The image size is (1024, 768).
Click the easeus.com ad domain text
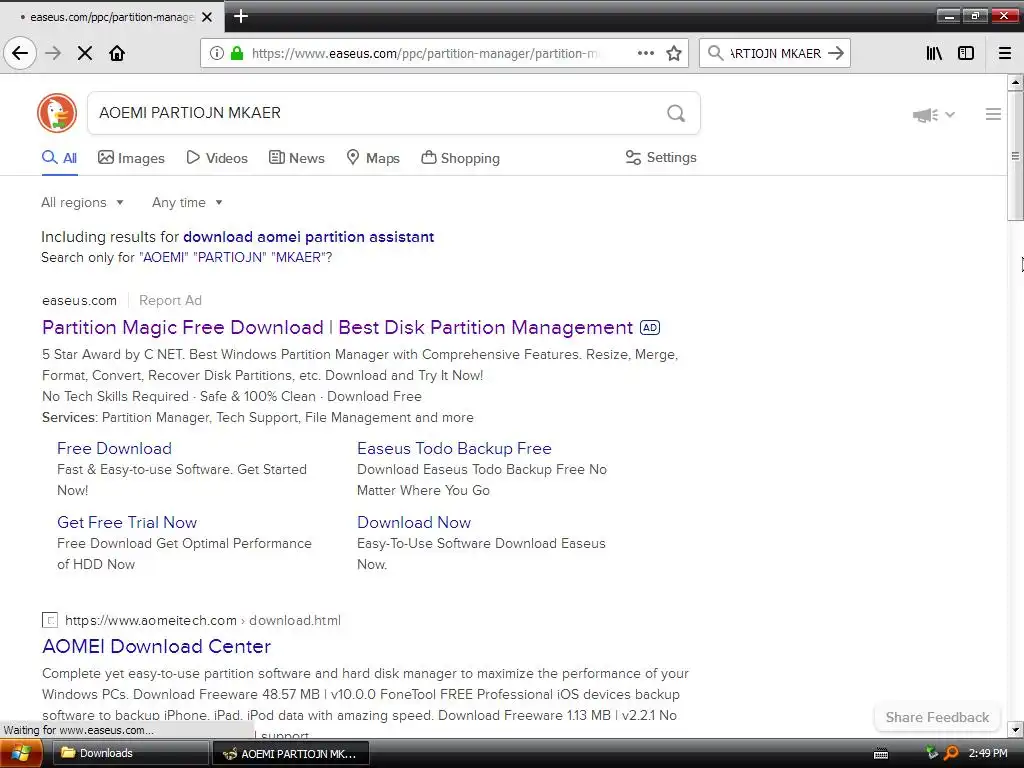[x=80, y=300]
